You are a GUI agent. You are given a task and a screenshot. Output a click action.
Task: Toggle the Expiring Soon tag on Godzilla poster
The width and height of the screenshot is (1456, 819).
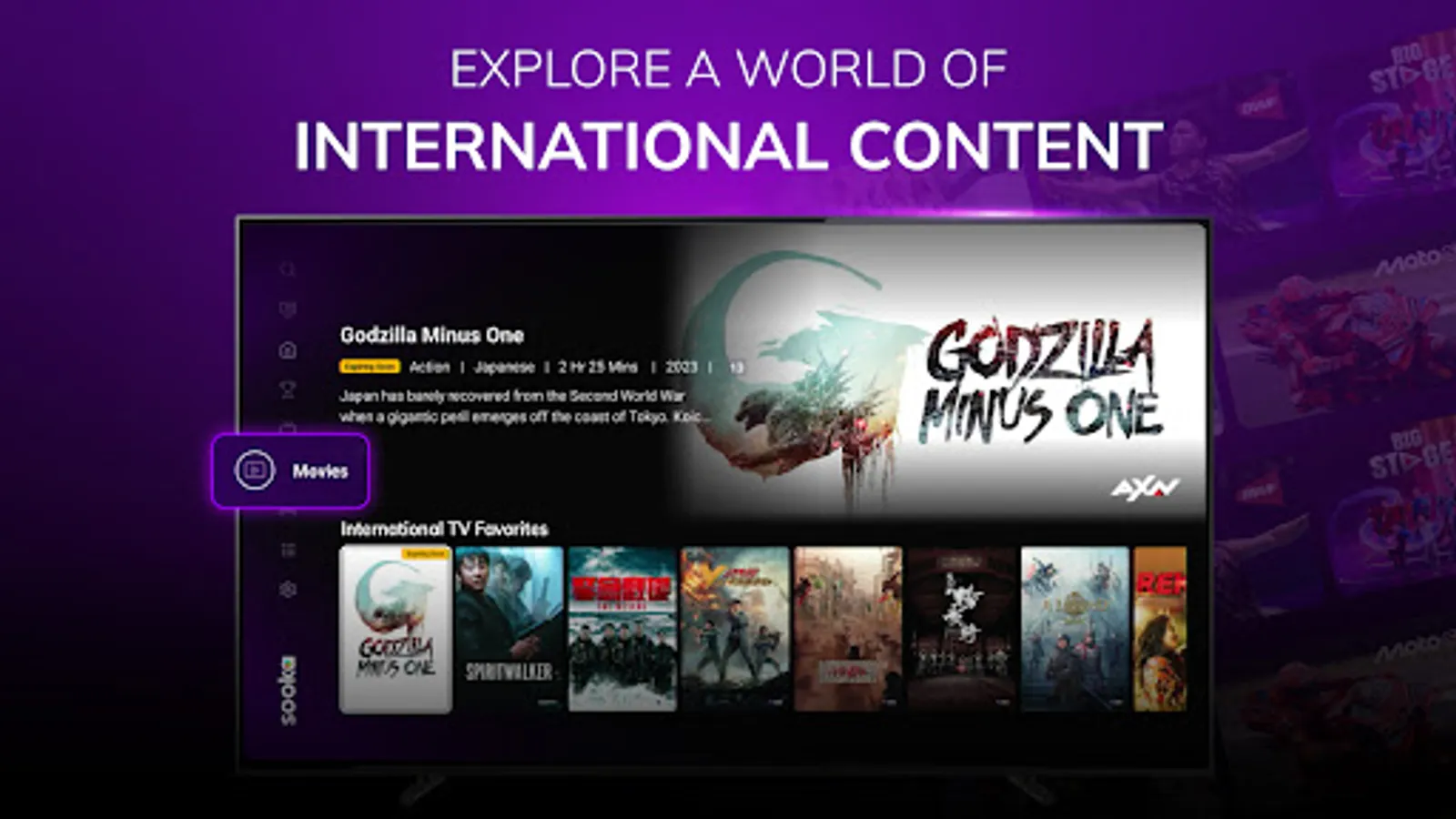coord(426,555)
